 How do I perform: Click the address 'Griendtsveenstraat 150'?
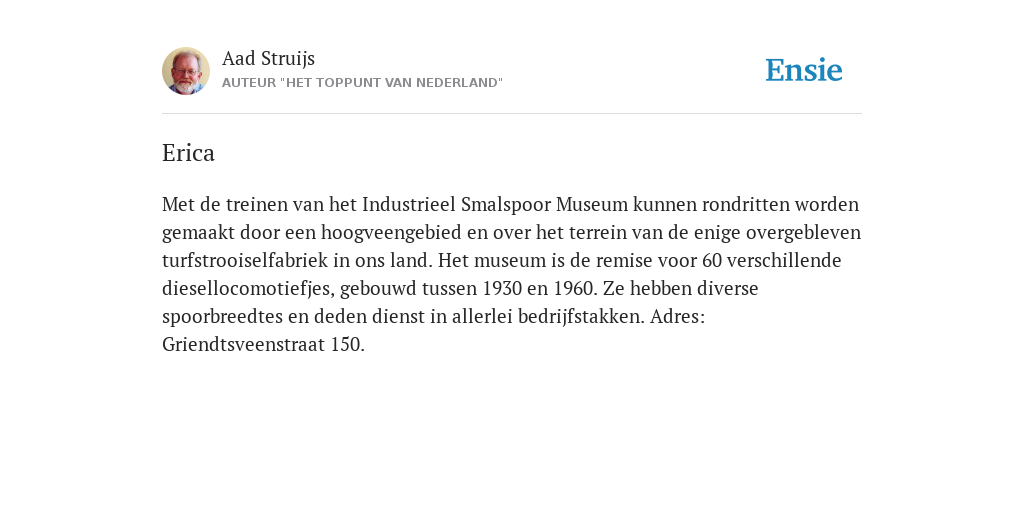tap(263, 345)
